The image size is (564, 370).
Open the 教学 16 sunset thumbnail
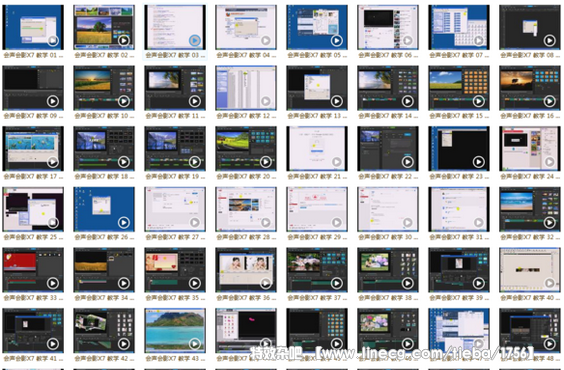point(530,88)
